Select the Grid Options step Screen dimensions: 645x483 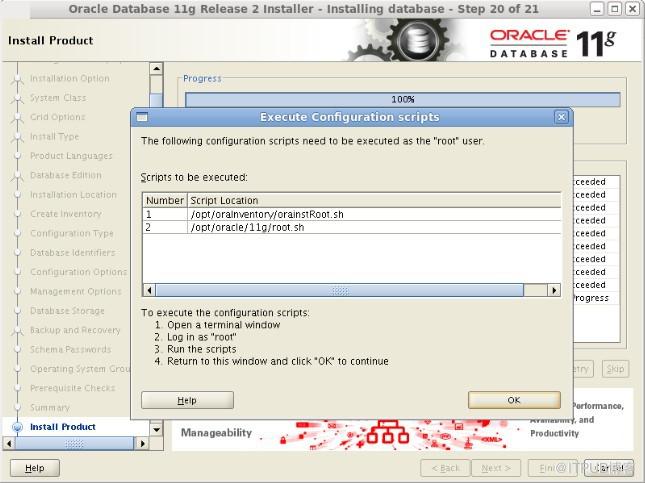tap(58, 117)
